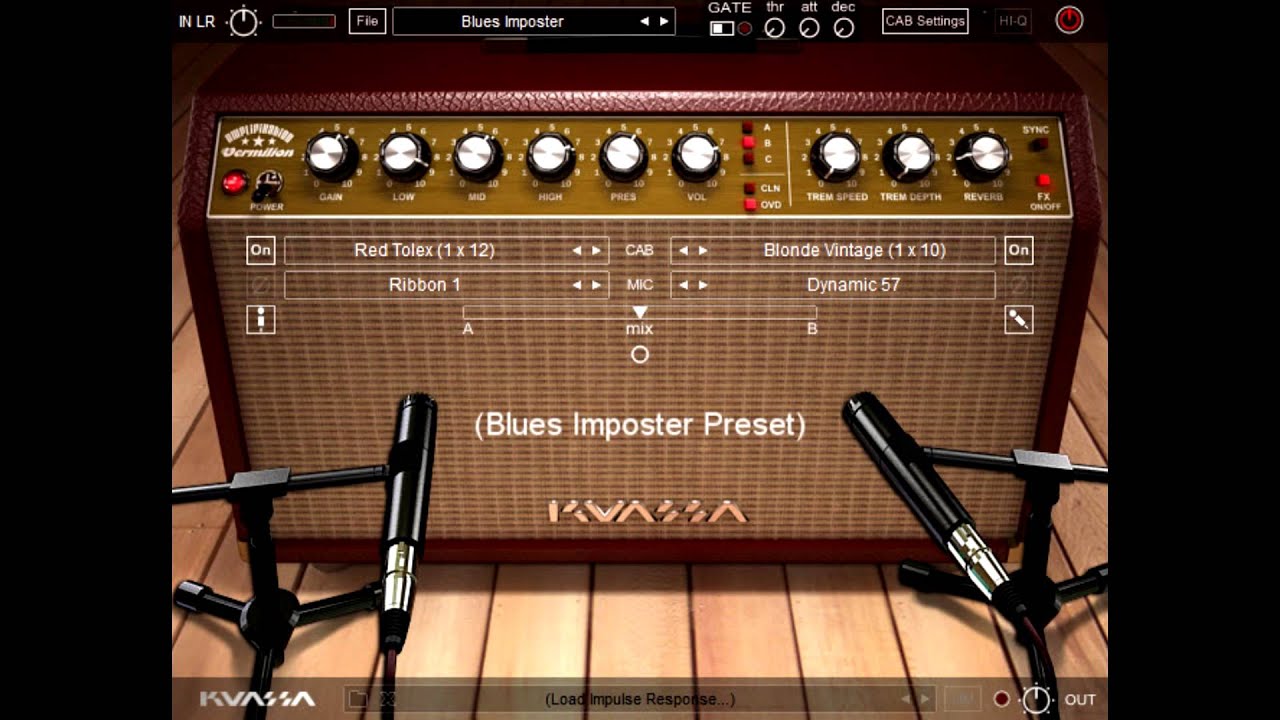The height and width of the screenshot is (720, 1280).
Task: Select previous mic before Dynamic 57
Action: [684, 285]
